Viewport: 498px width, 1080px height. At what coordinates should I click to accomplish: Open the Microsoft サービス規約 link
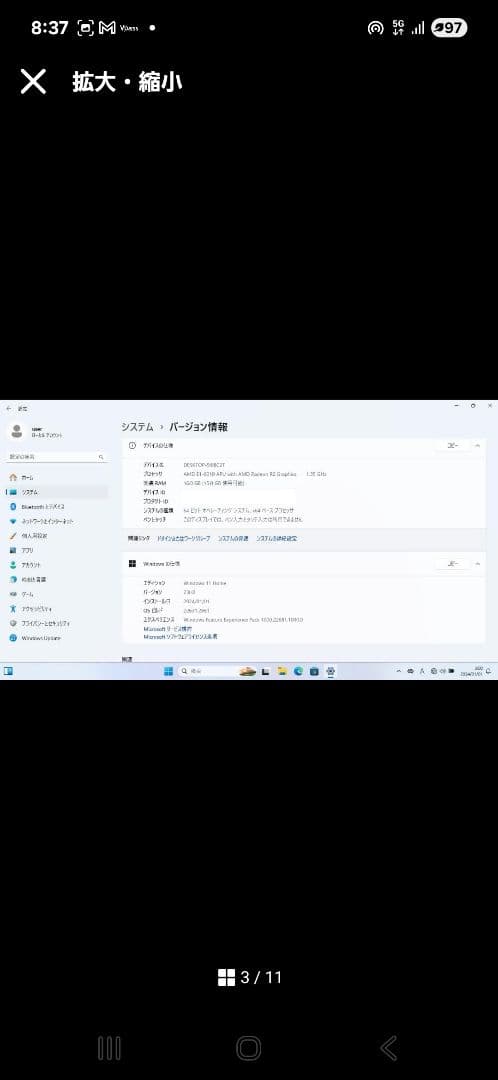pos(167,630)
